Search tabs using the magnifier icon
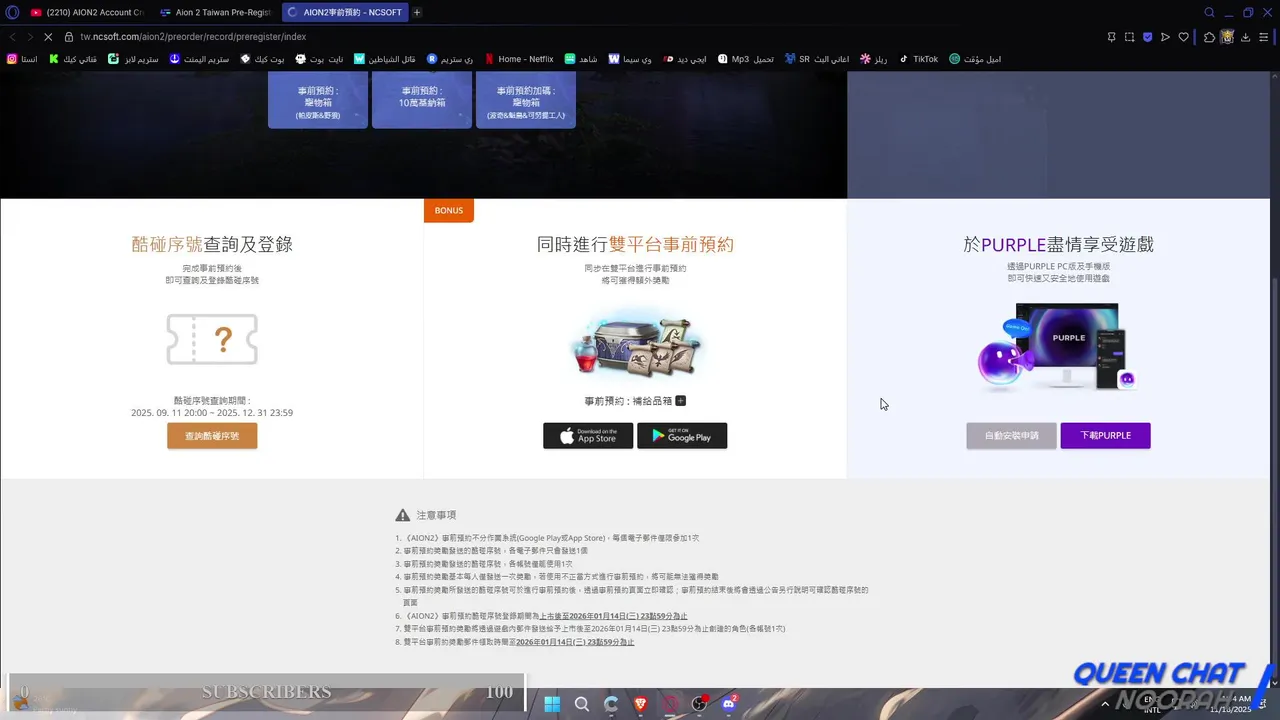Image resolution: width=1280 pixels, height=720 pixels. (x=1209, y=12)
